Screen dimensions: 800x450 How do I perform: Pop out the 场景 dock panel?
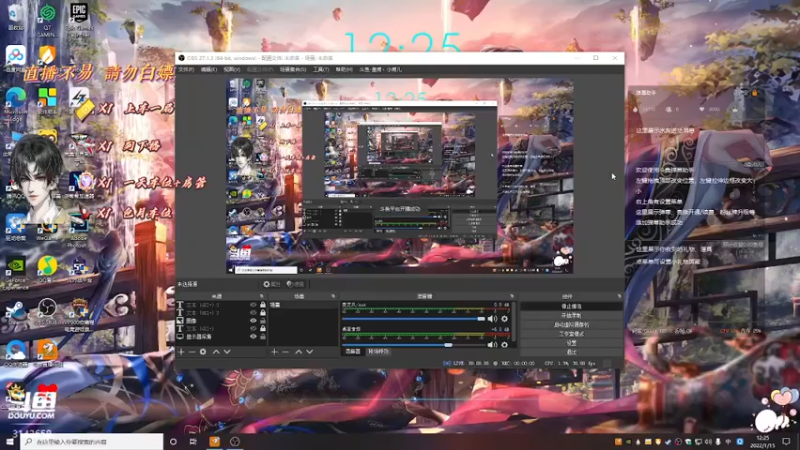333,296
